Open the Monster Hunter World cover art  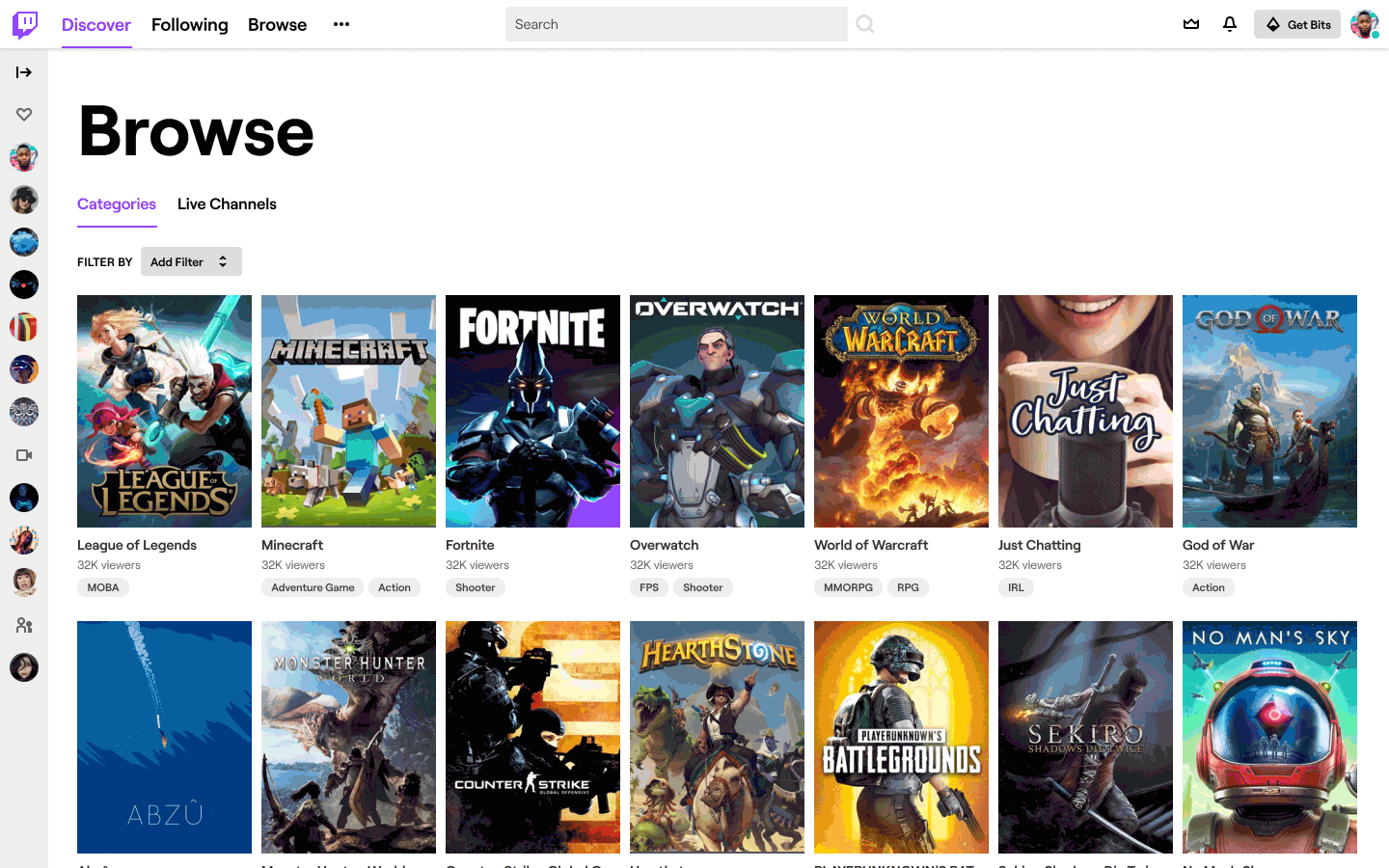coord(348,738)
